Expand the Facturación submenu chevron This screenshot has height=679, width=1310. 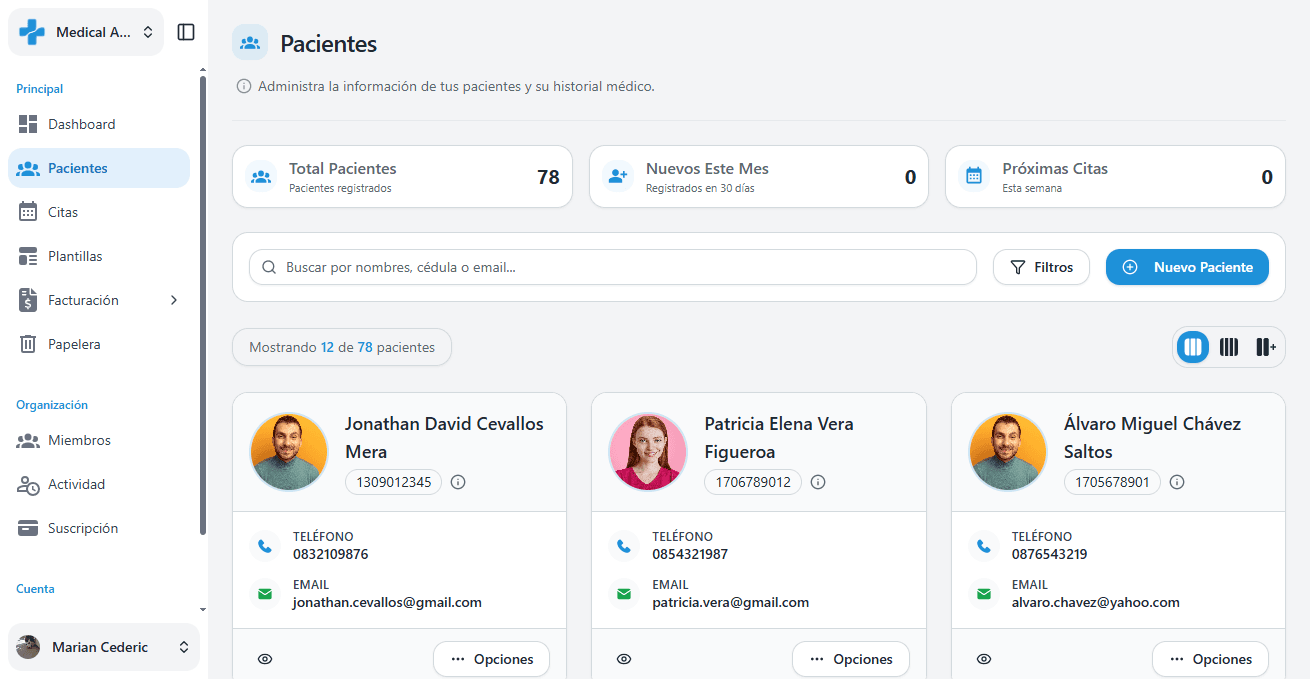coord(174,300)
